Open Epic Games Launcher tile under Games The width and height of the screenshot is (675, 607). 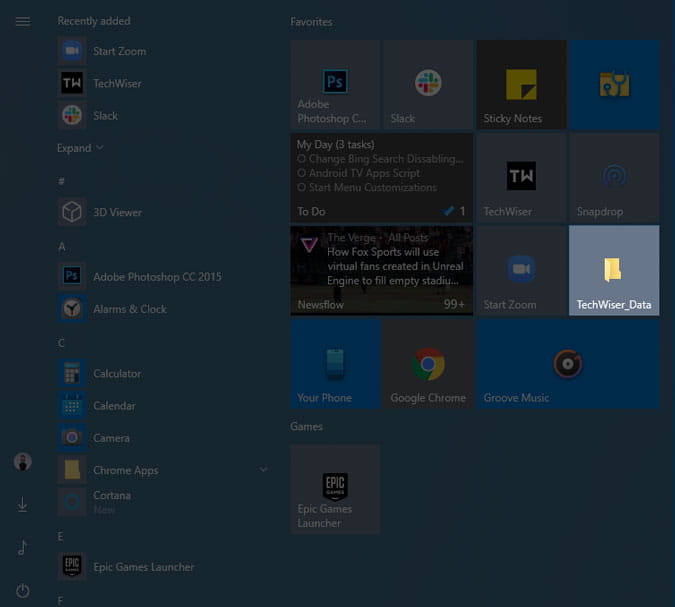335,489
